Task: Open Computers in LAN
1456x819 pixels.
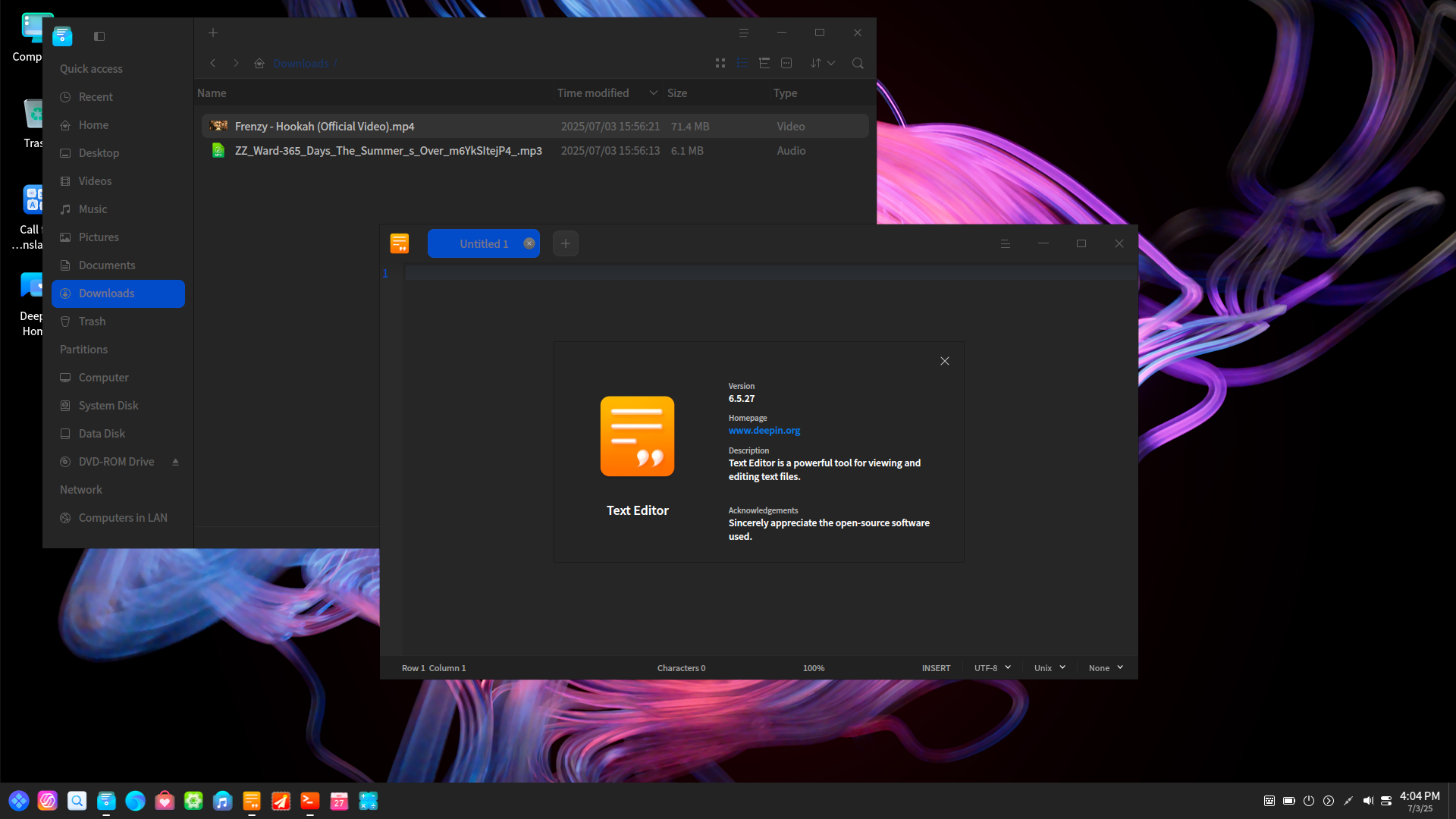Action: (x=118, y=518)
